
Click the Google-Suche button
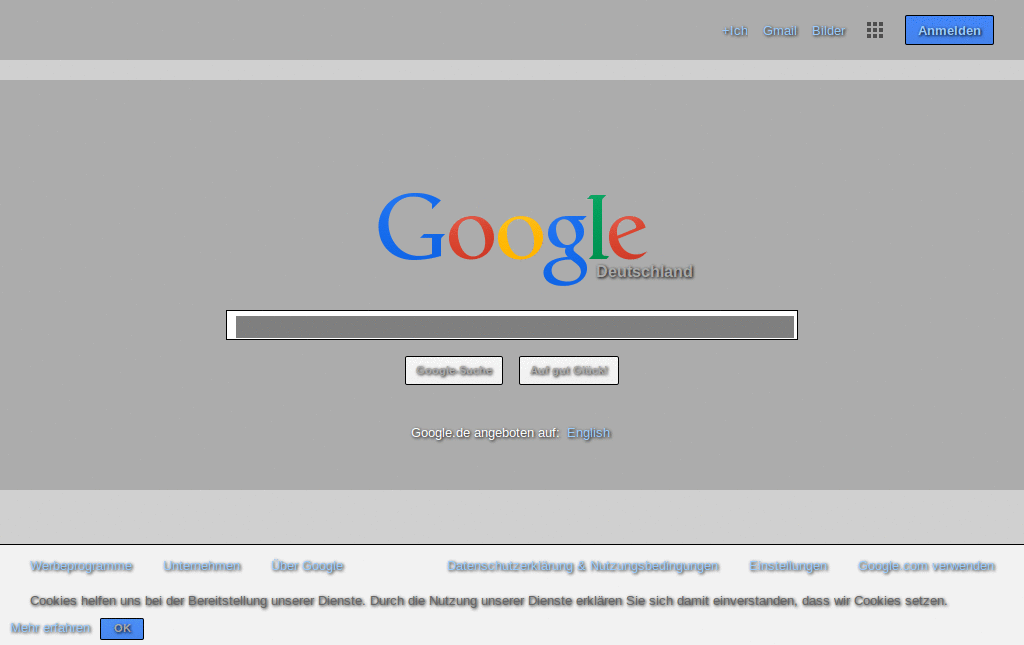click(454, 370)
